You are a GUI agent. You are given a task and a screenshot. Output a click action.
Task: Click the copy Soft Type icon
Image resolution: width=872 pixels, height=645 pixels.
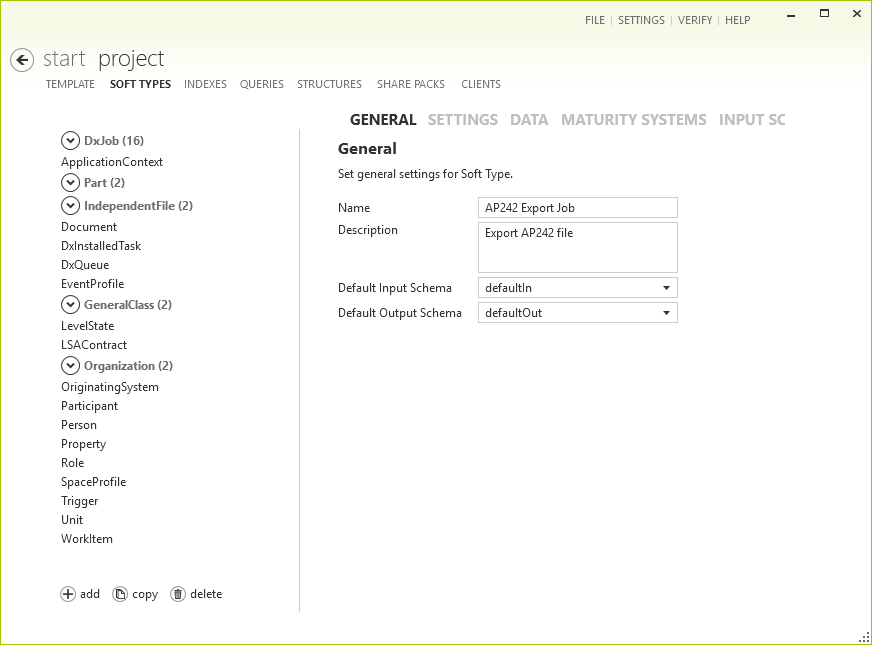click(x=119, y=593)
